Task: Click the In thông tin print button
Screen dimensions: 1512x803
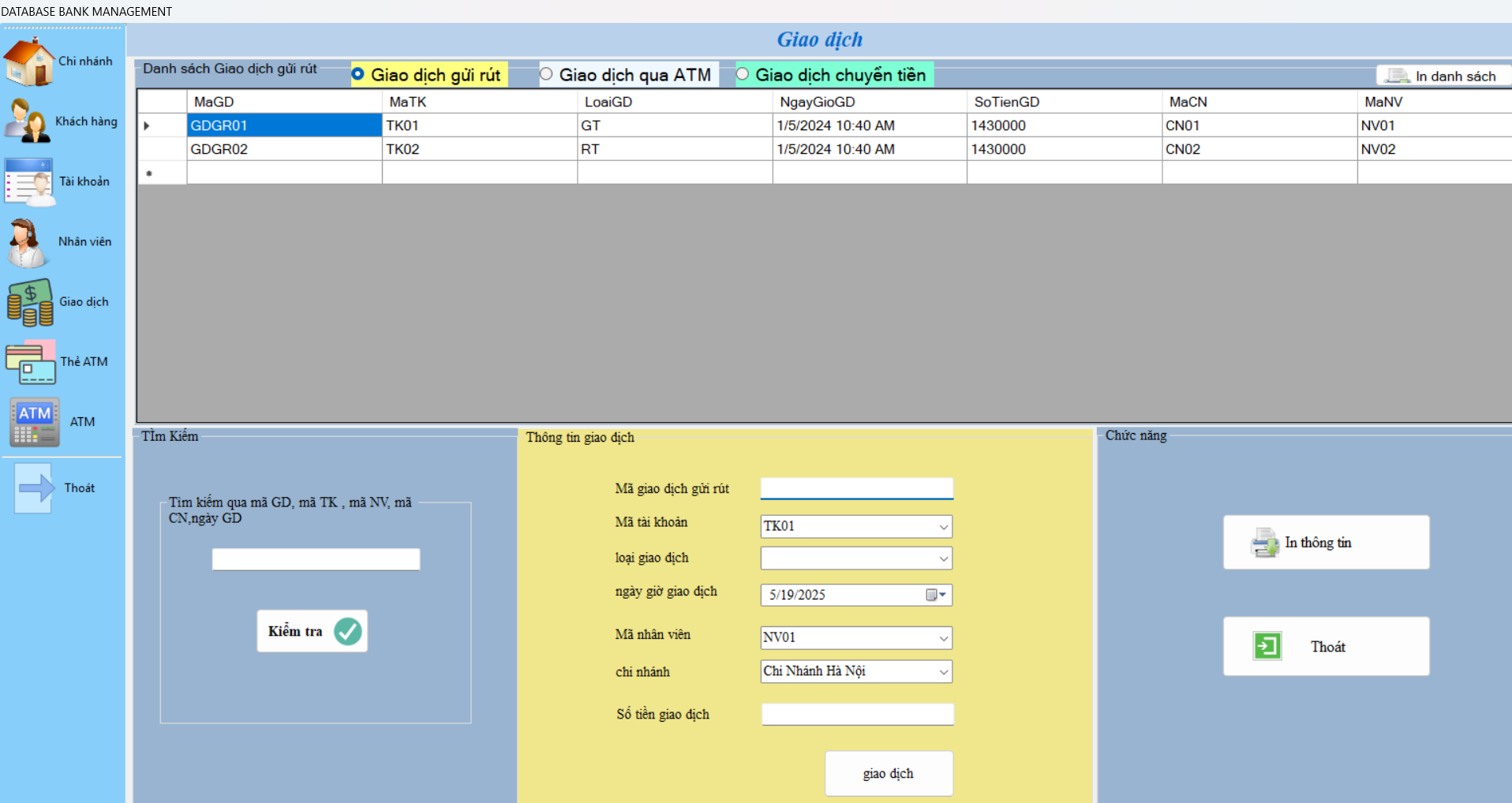Action: click(1326, 543)
